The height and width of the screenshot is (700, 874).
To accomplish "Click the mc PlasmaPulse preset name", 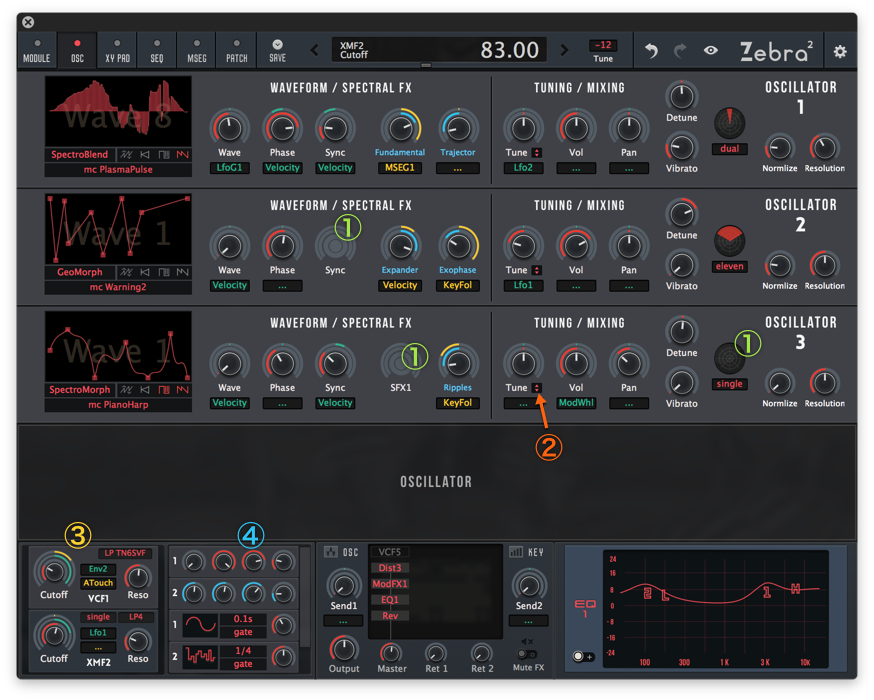I will click(x=118, y=169).
